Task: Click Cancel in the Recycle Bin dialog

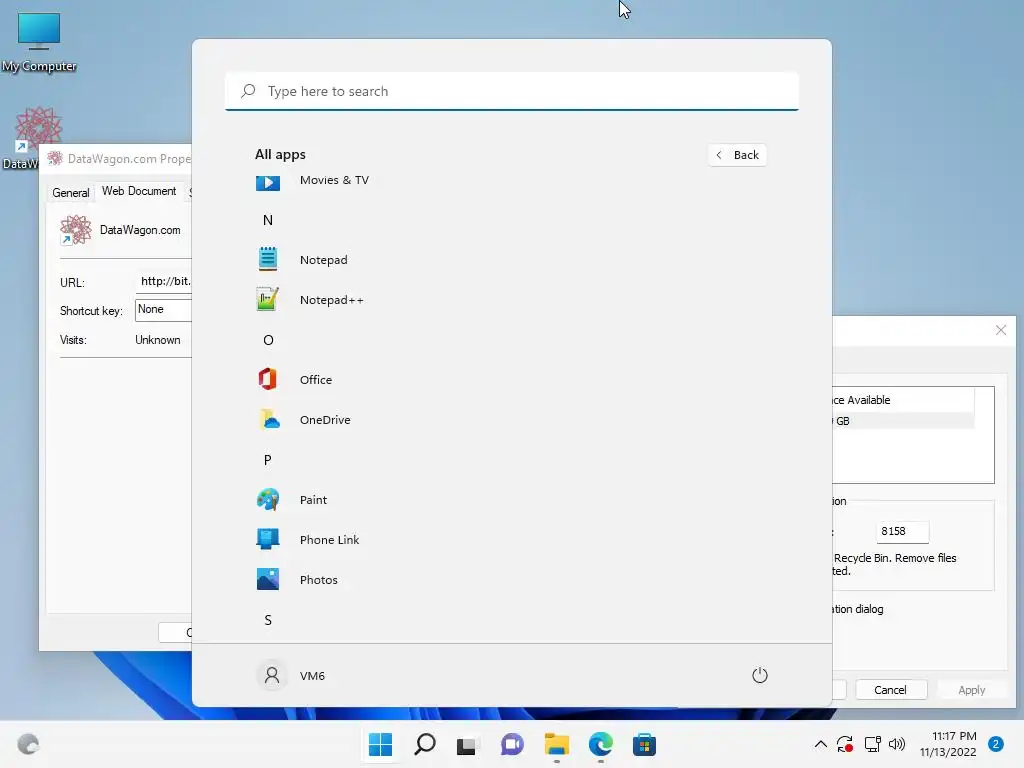Action: (x=891, y=690)
